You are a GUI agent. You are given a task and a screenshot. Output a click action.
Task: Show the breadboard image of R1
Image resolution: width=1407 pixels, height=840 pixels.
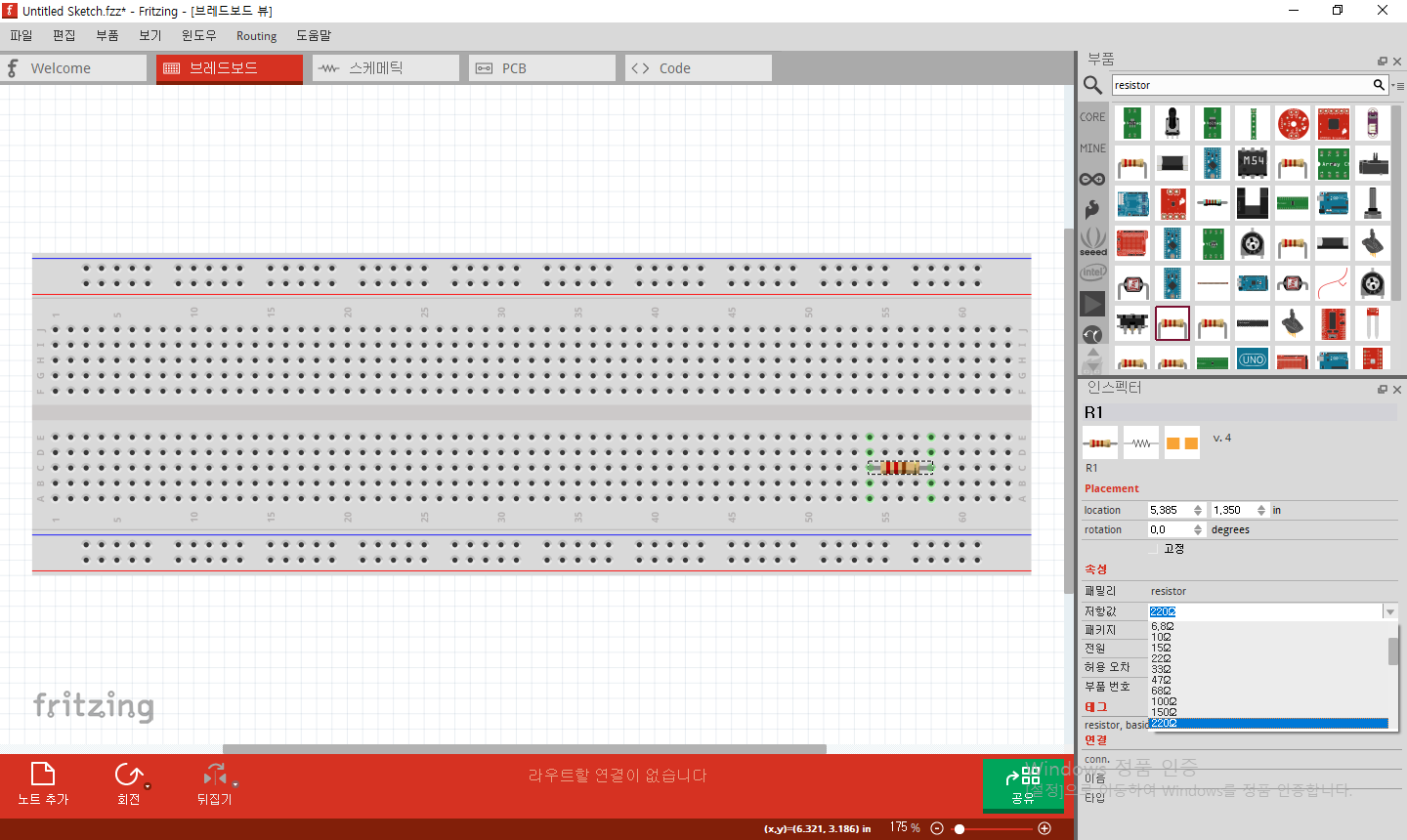pyautogui.click(x=1100, y=442)
